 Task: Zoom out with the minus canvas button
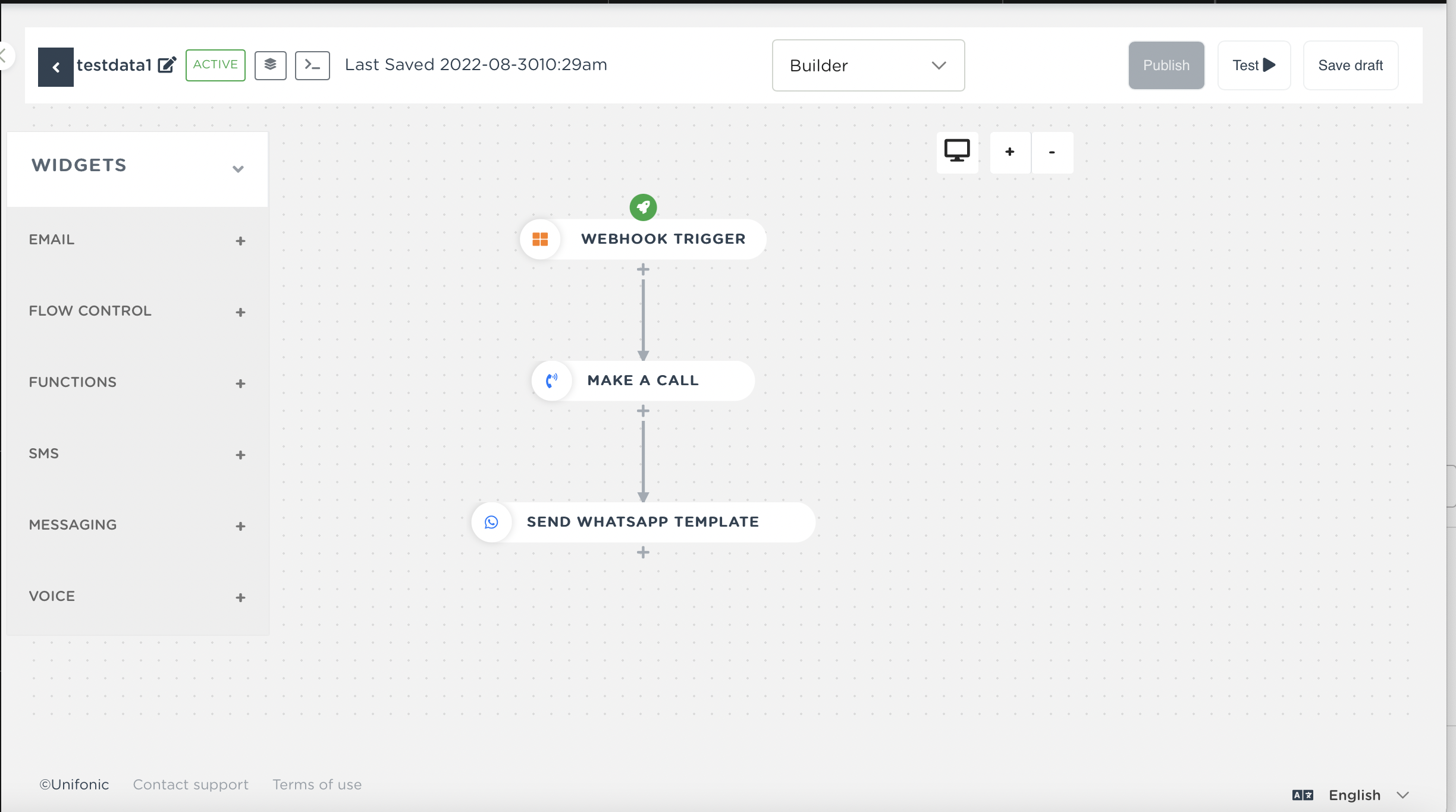1052,152
